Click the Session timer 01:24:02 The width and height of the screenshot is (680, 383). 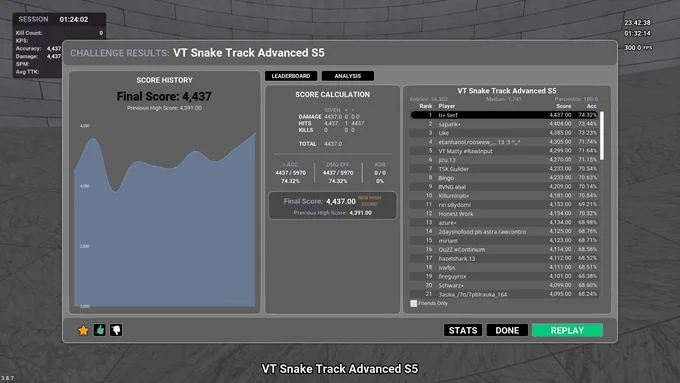(x=74, y=20)
